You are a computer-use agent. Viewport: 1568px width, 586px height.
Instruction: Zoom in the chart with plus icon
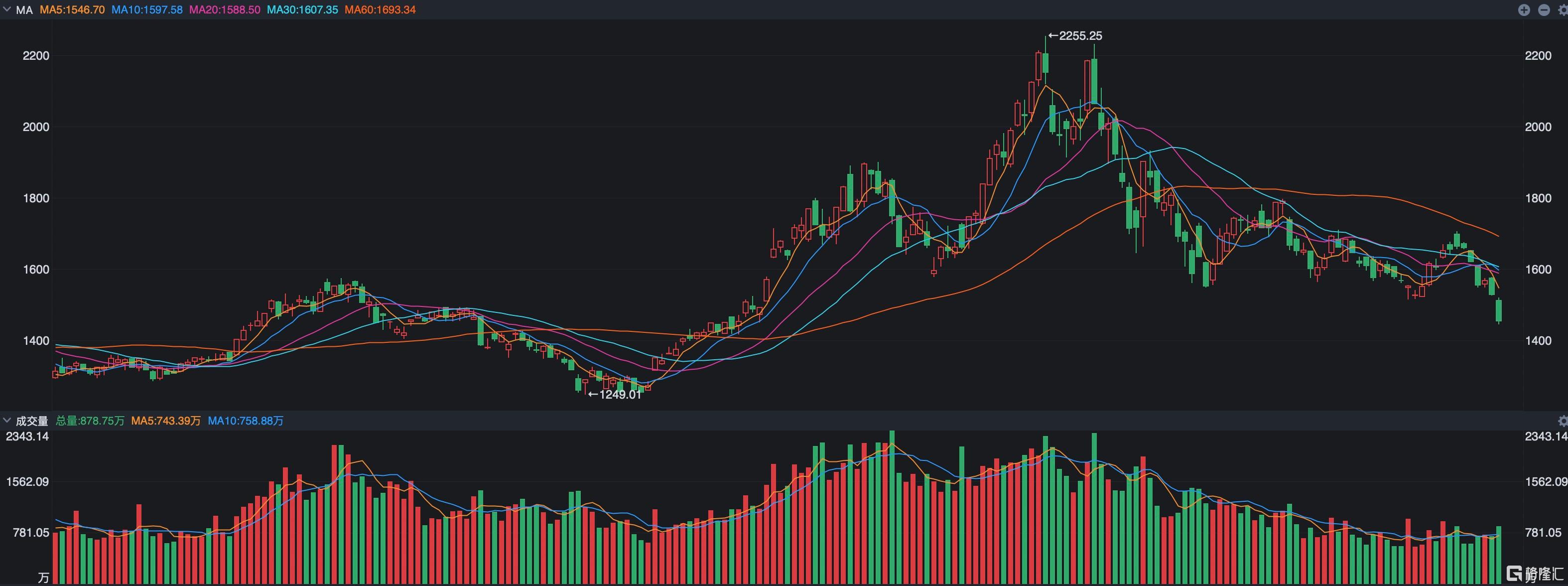coord(1524,10)
